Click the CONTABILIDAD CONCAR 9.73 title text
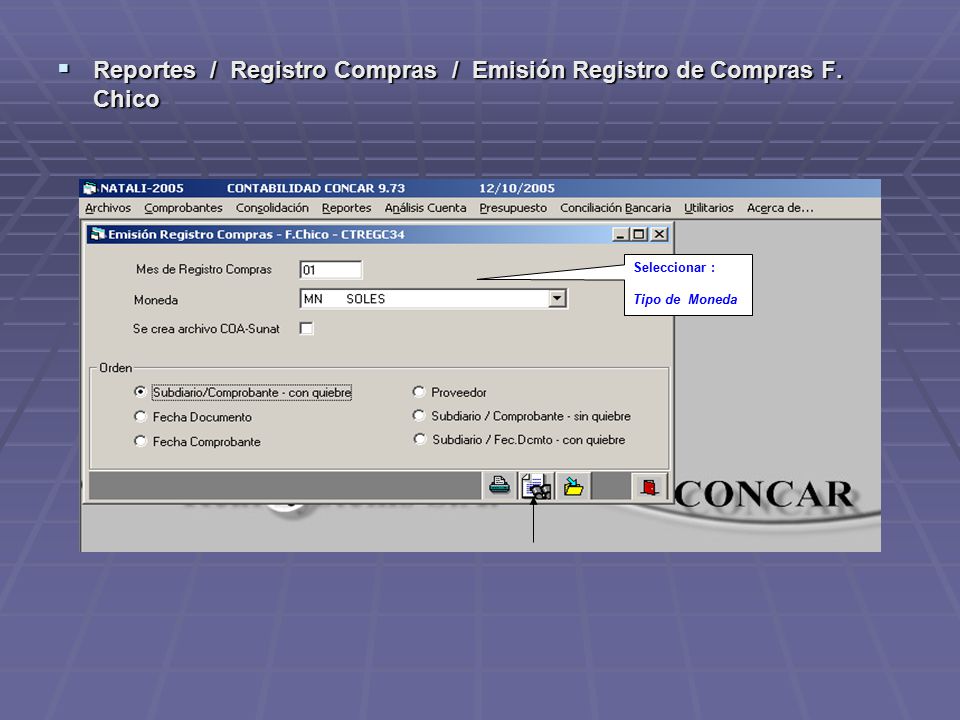The height and width of the screenshot is (720, 960). [316, 188]
